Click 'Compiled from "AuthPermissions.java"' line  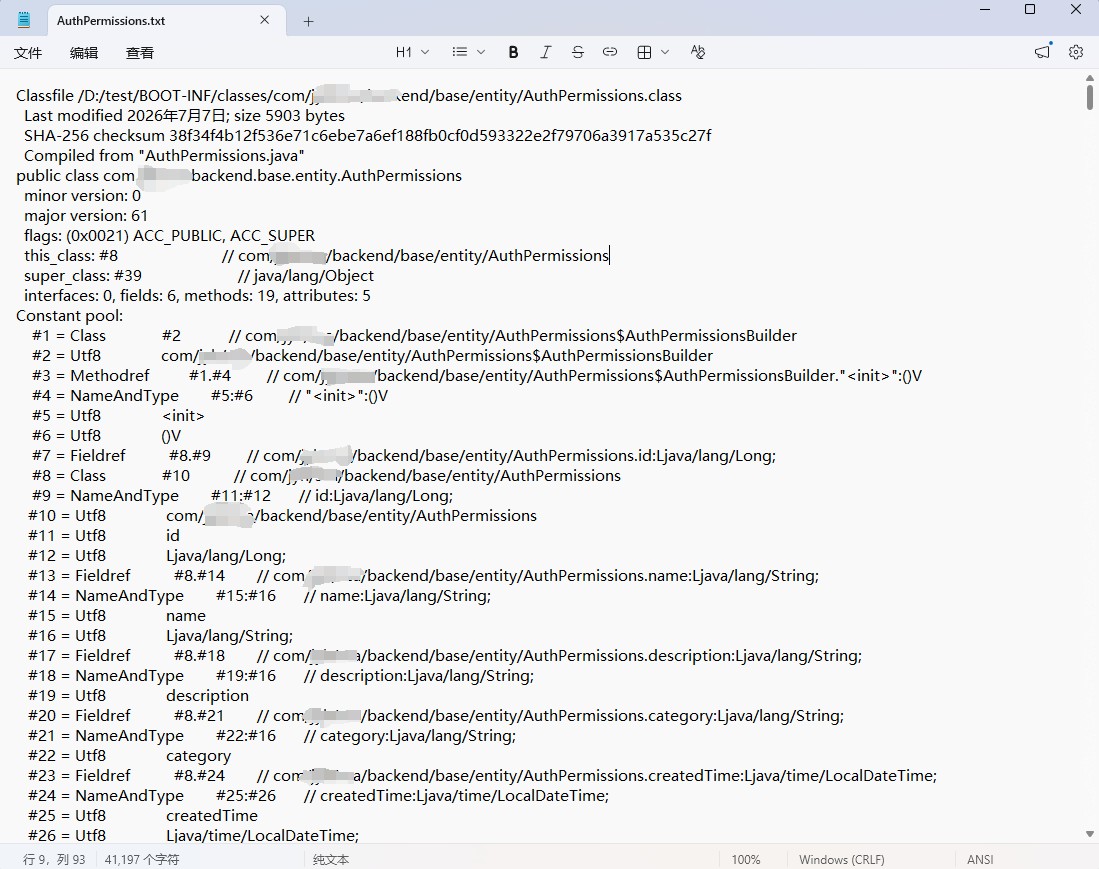pyautogui.click(x=164, y=156)
